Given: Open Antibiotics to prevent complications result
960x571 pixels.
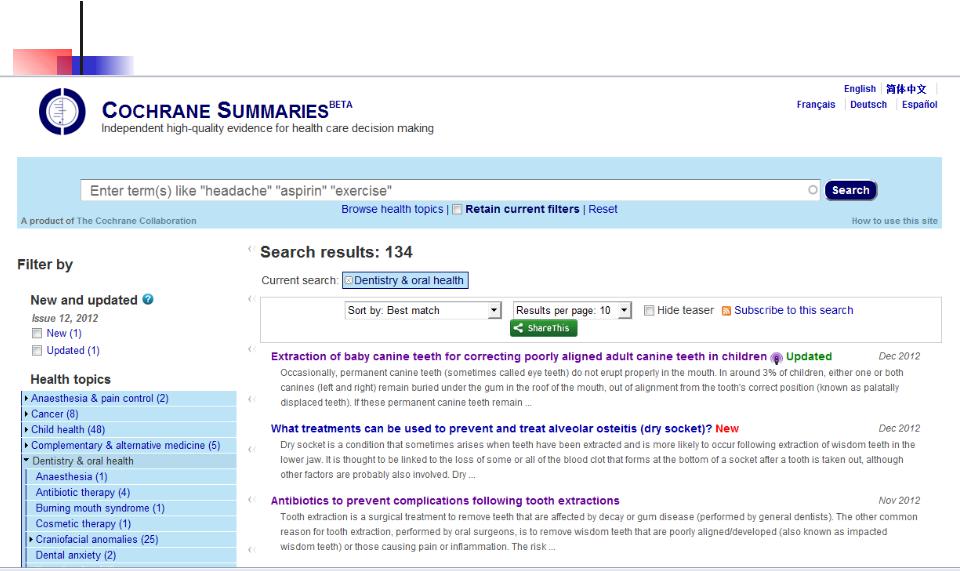Looking at the screenshot, I should click(x=445, y=501).
